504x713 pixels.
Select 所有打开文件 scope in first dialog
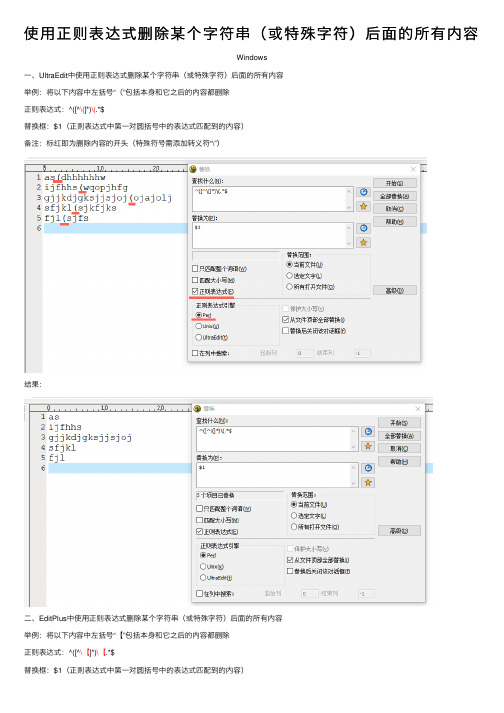click(289, 287)
